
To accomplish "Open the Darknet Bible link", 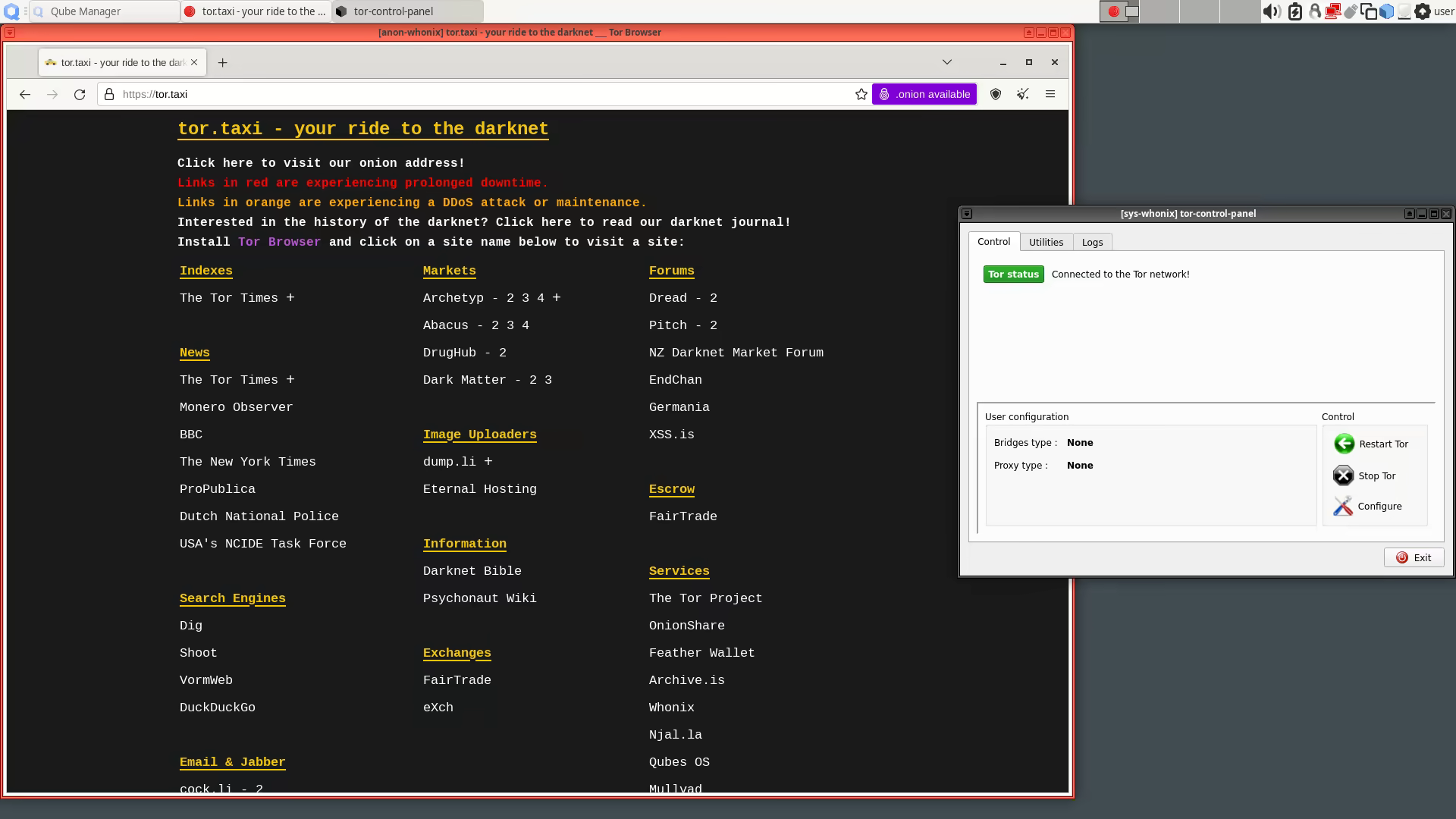I will 472,571.
